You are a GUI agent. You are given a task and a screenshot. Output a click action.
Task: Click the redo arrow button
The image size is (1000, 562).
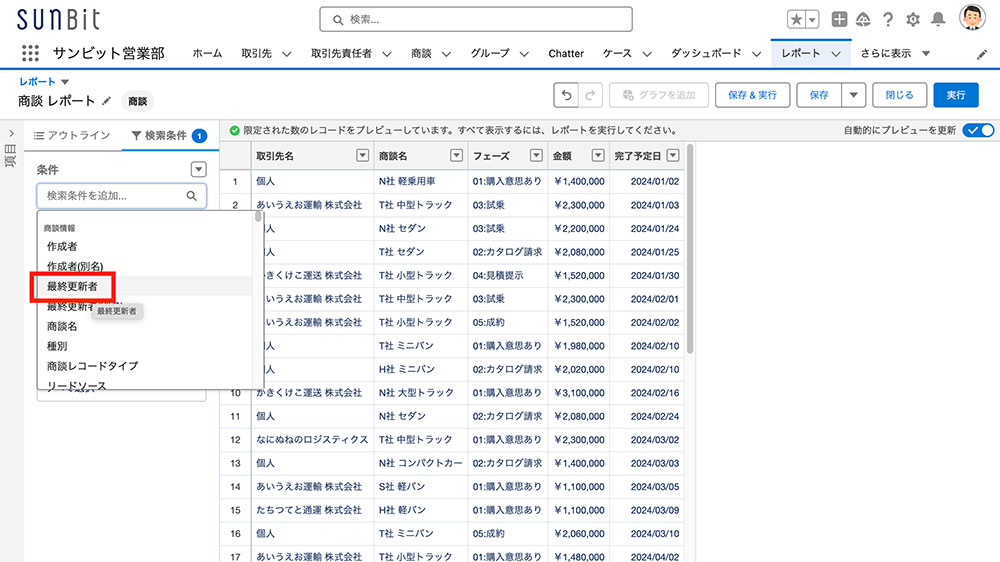[590, 95]
